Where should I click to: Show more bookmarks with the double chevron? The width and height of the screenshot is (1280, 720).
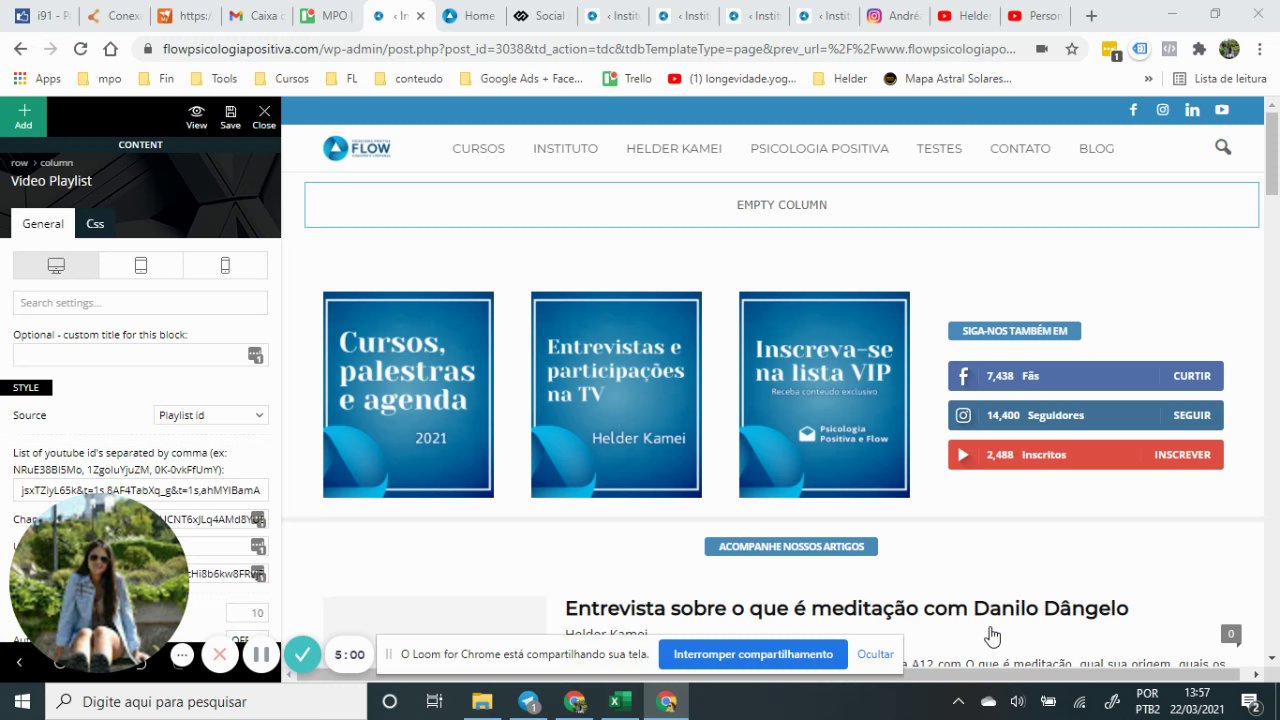(1148, 79)
